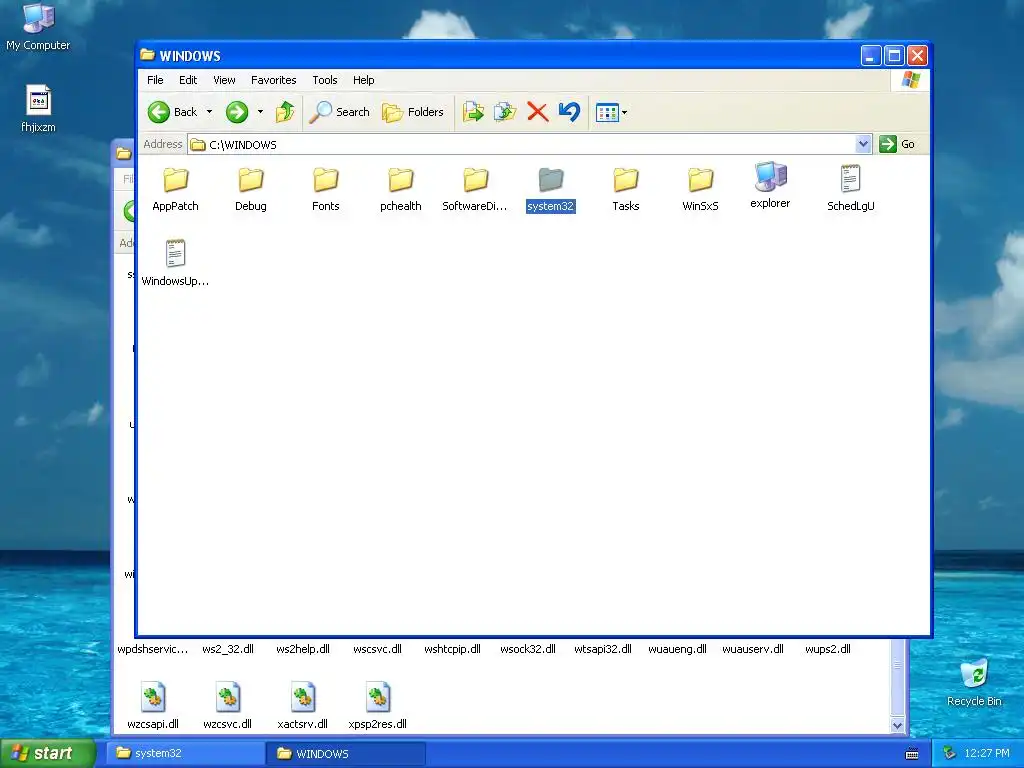Viewport: 1024px width, 768px height.
Task: Expand the Forward history dropdown arrow
Action: pos(260,112)
